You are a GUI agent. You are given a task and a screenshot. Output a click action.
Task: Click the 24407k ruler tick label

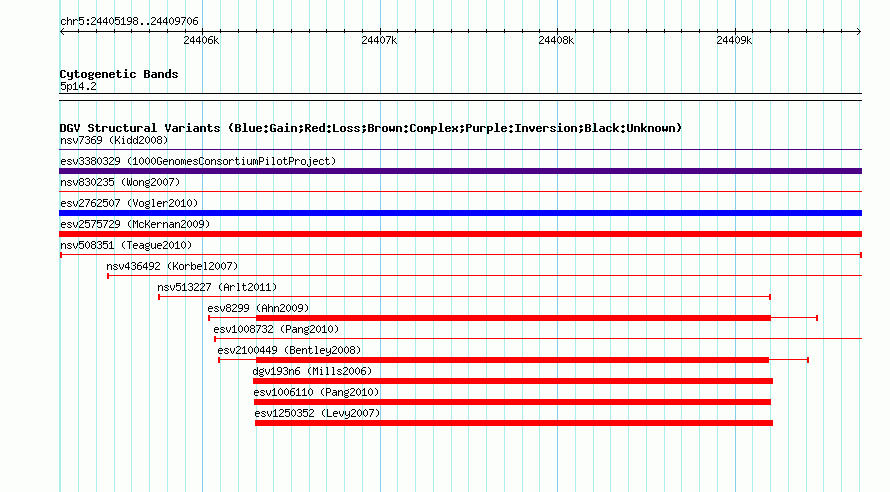(x=379, y=41)
